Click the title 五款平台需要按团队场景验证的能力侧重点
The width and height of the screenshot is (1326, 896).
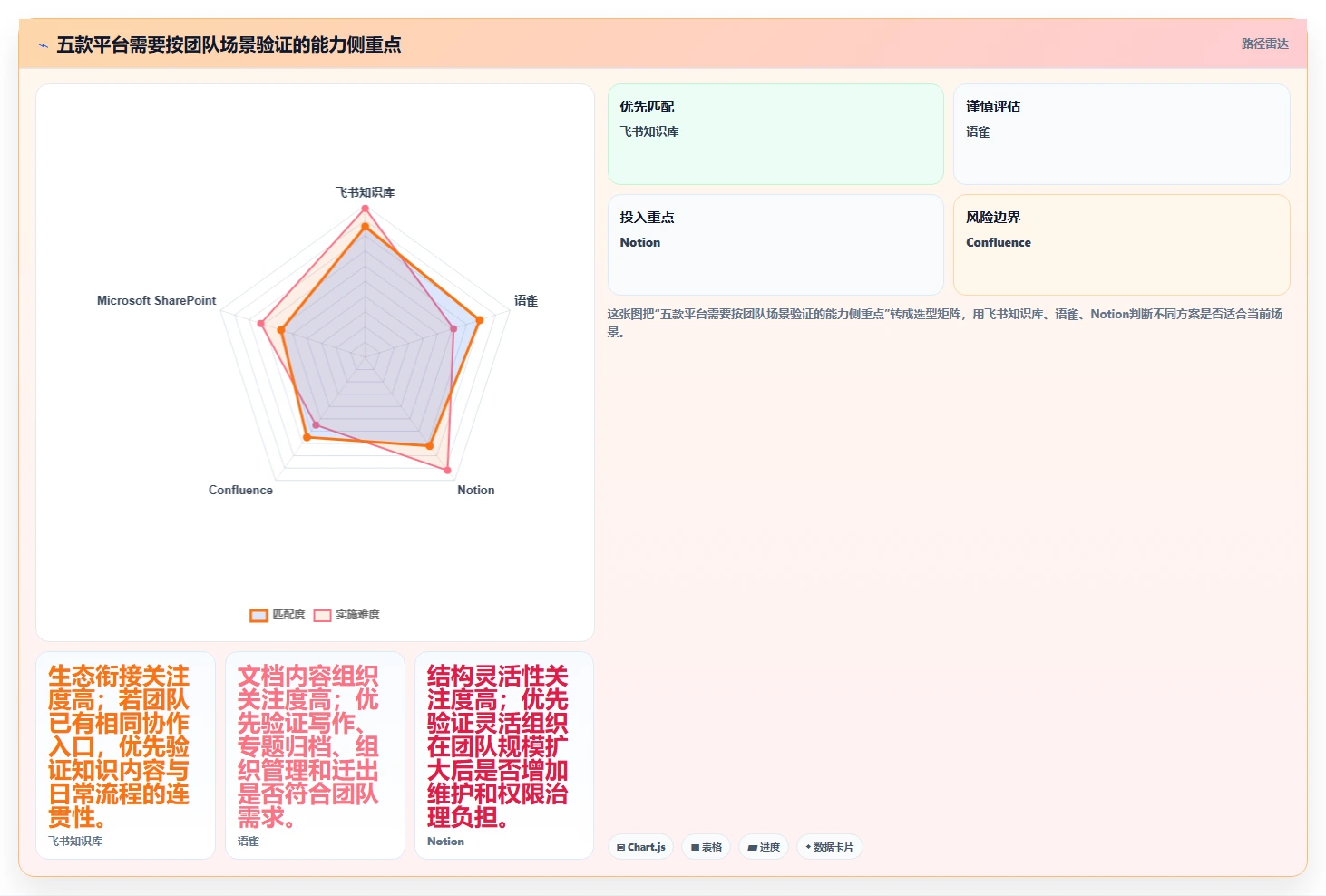tap(229, 44)
